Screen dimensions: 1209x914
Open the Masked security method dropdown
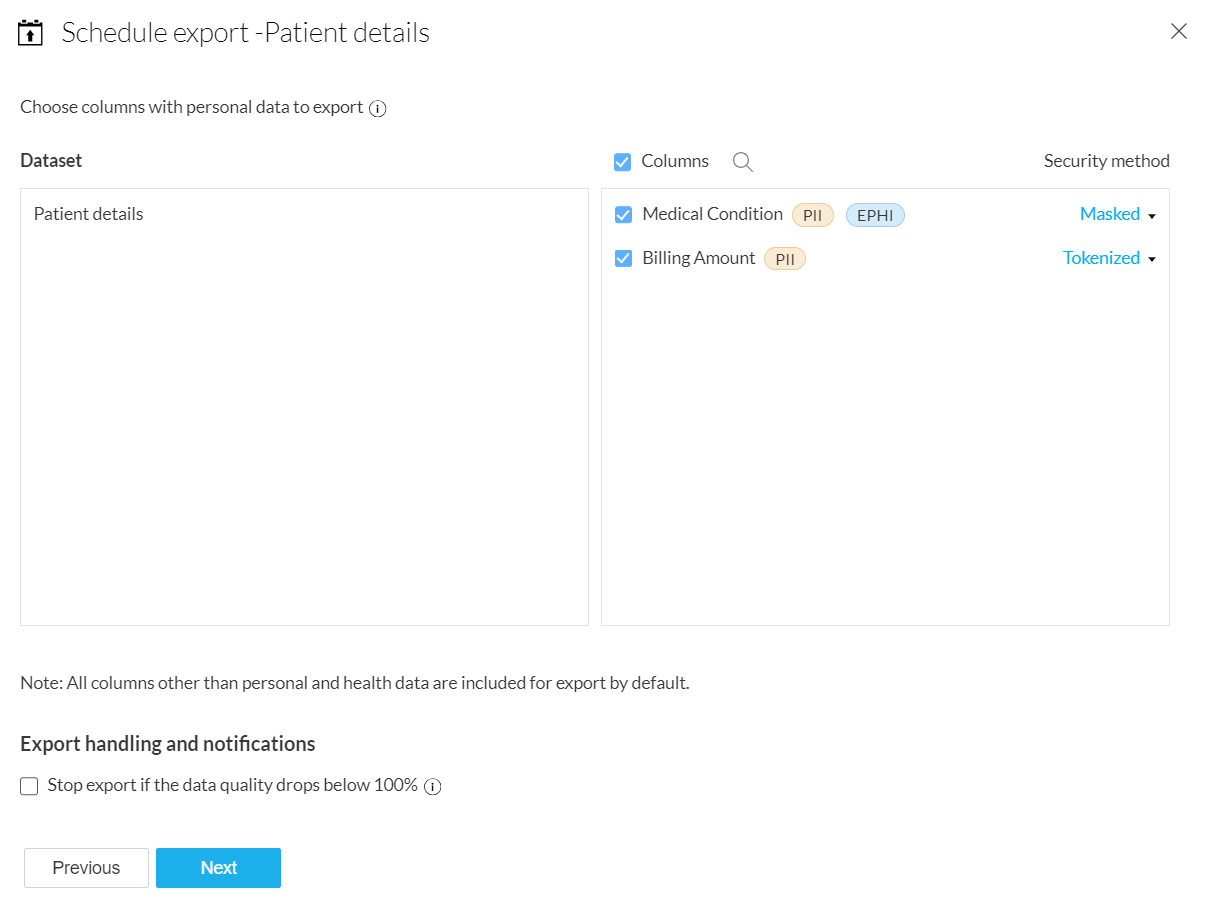[x=1110, y=214]
